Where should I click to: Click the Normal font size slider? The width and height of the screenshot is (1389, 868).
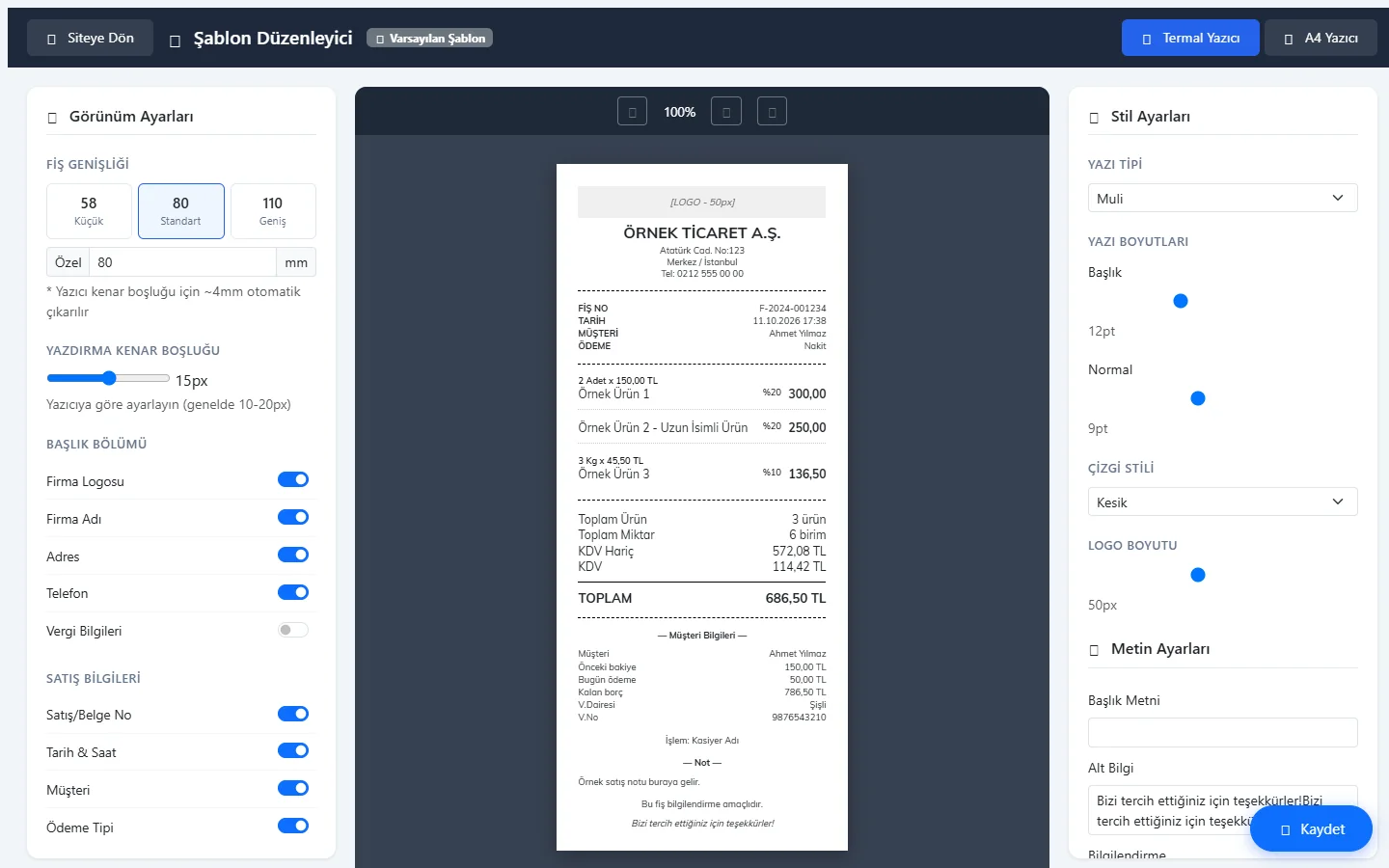[x=1222, y=398]
